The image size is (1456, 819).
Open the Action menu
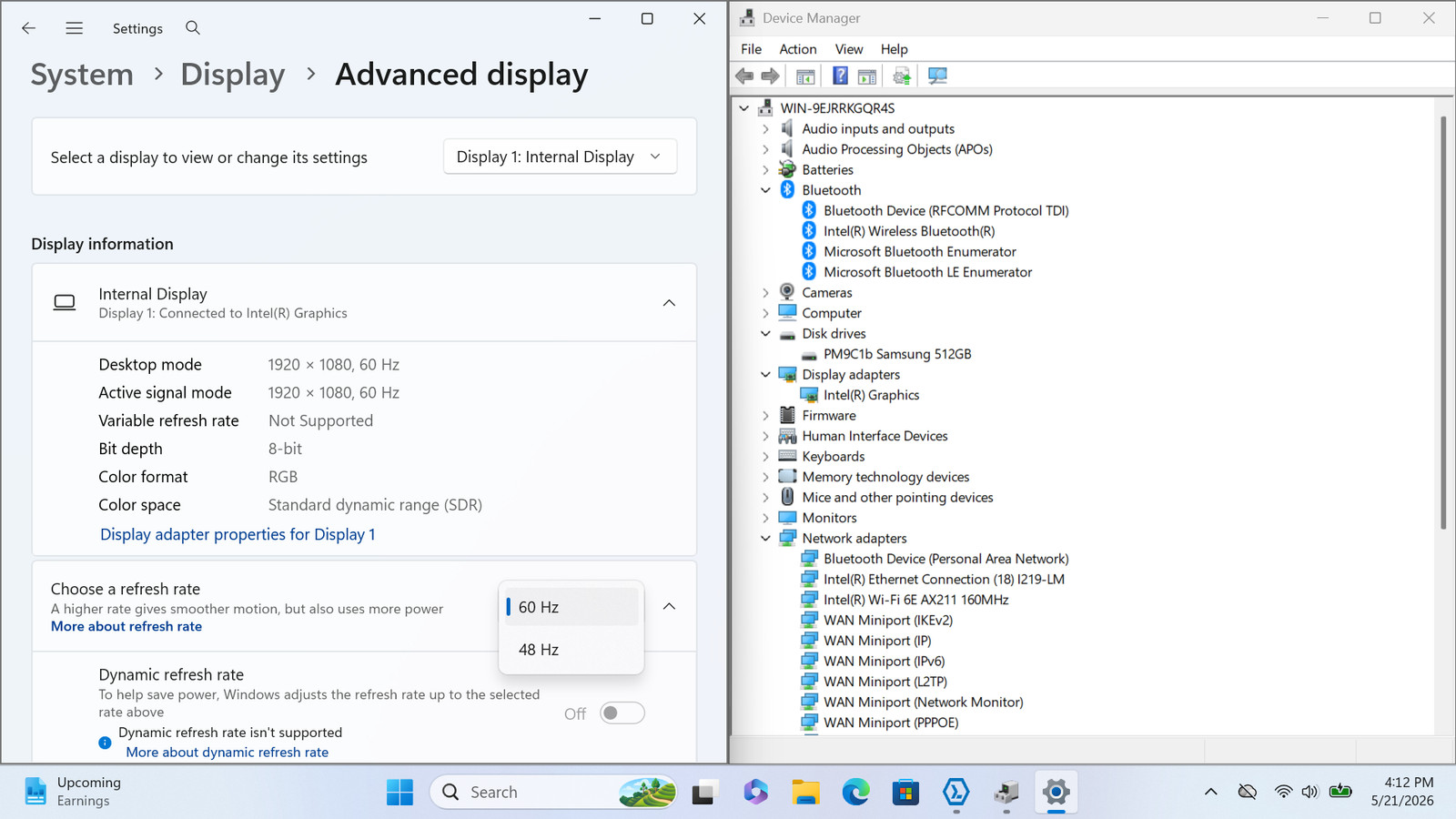(x=798, y=49)
